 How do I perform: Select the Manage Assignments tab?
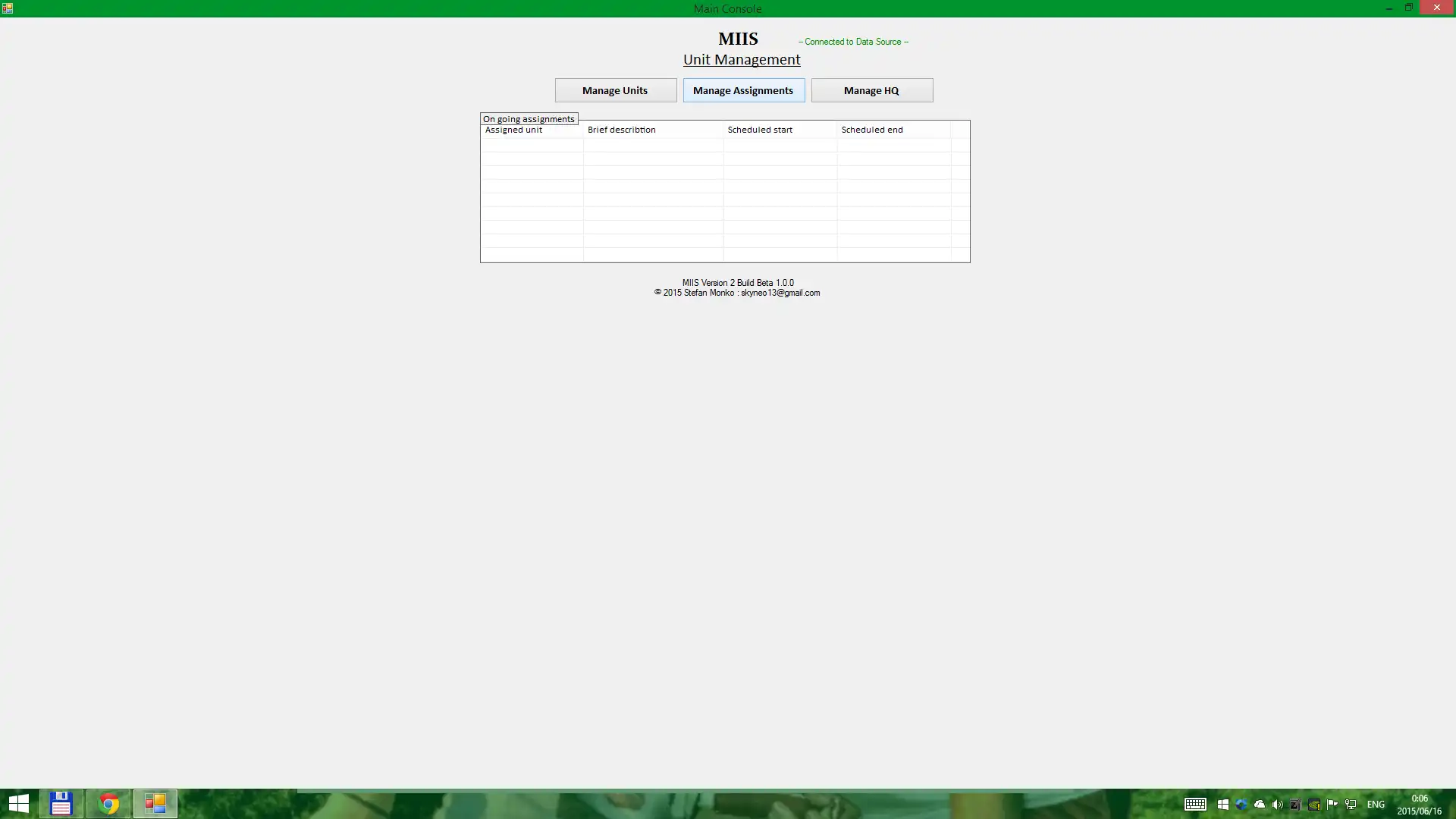743,90
